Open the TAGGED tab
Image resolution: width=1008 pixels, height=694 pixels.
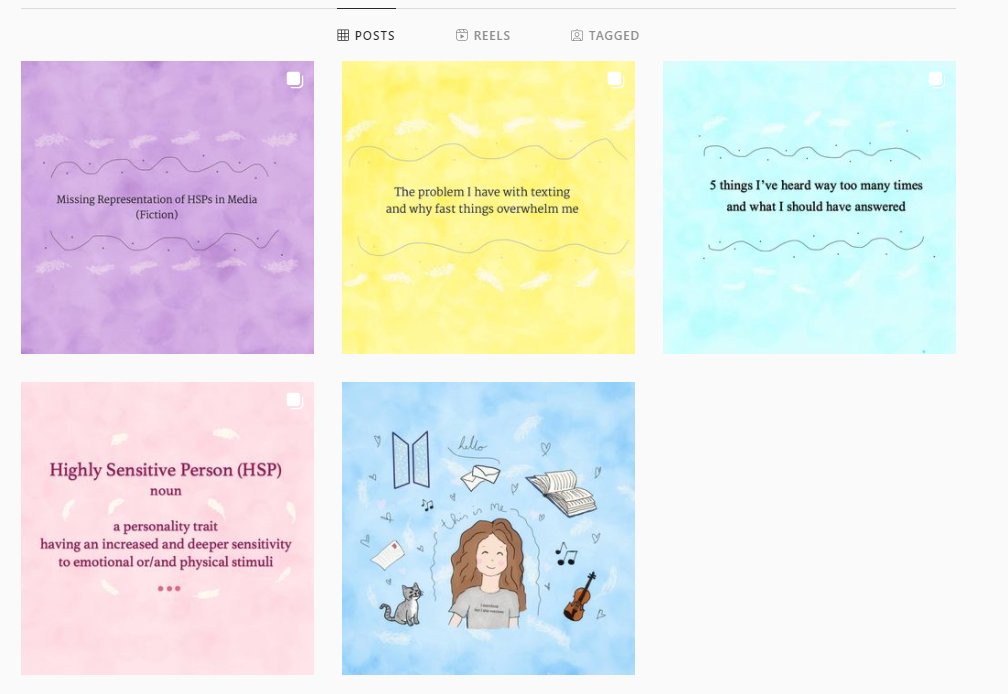(x=605, y=35)
